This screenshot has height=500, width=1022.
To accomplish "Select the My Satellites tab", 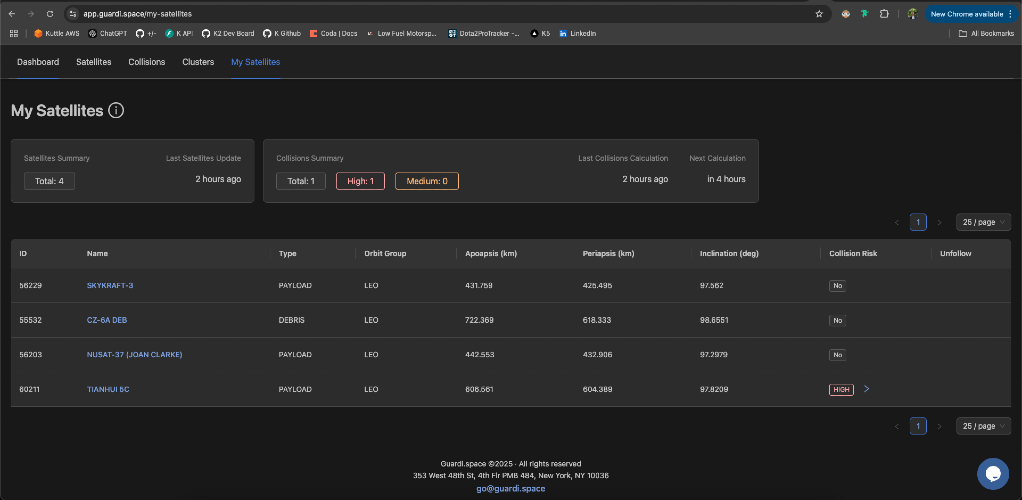I will point(256,62).
